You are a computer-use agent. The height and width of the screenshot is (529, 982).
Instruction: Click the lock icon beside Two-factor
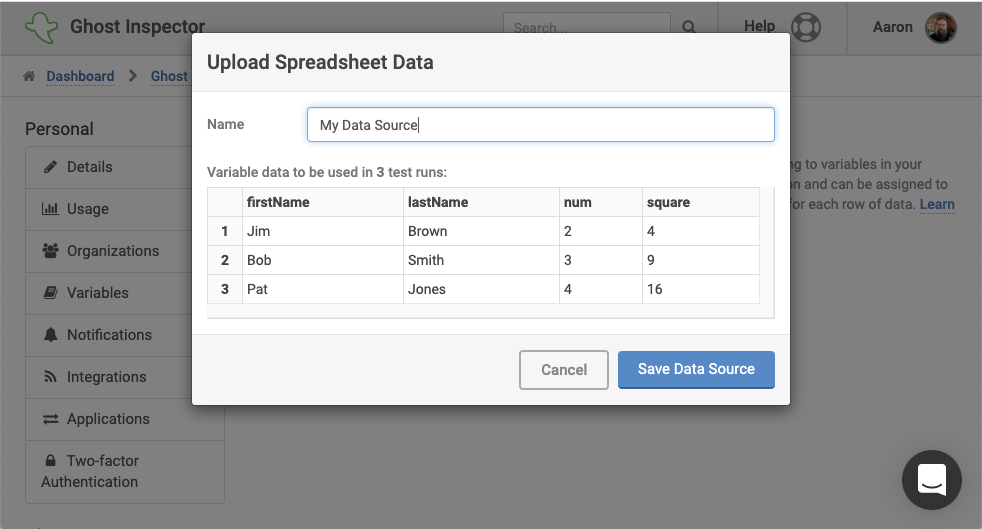coord(50,460)
